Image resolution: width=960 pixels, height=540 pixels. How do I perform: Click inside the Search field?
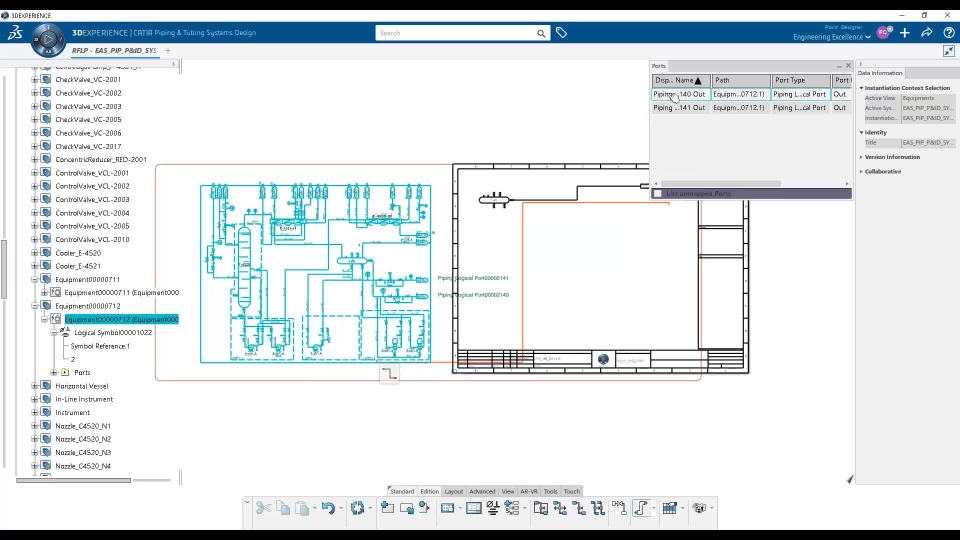456,34
